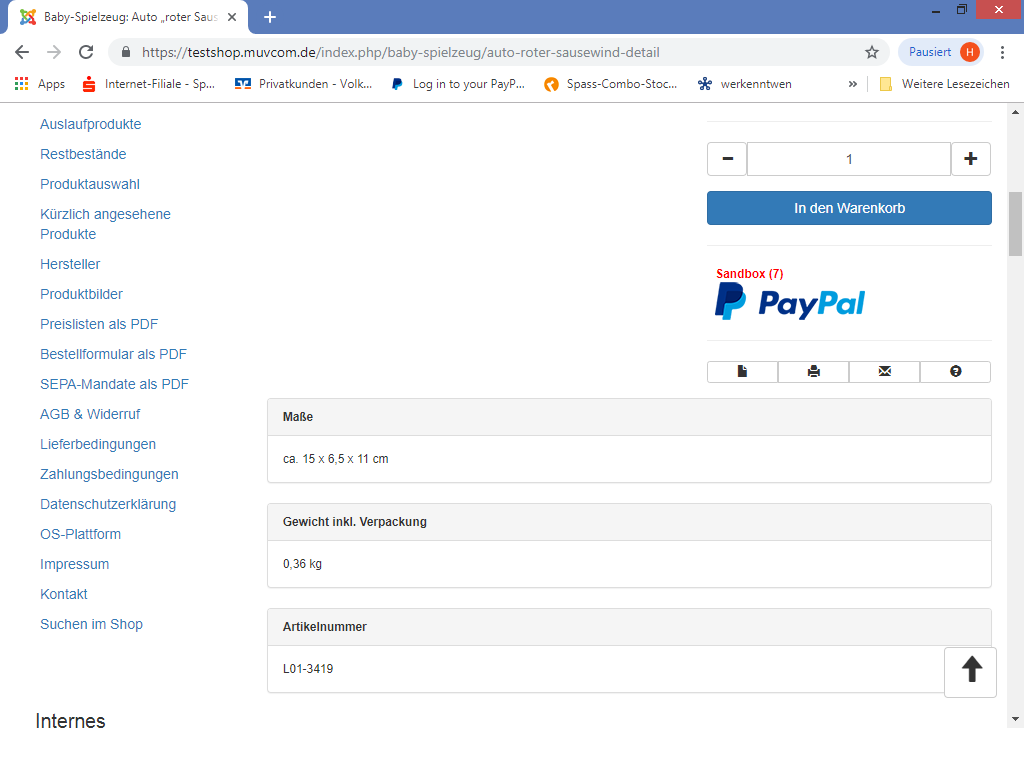Click the print icon button
1024x768 pixels.
[813, 372]
